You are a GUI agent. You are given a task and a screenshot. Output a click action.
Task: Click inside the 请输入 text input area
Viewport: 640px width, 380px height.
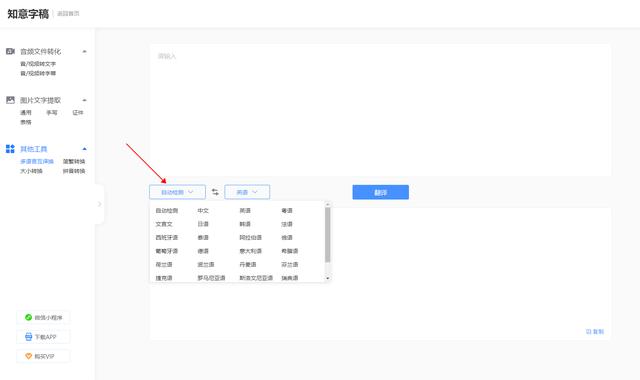pos(380,110)
